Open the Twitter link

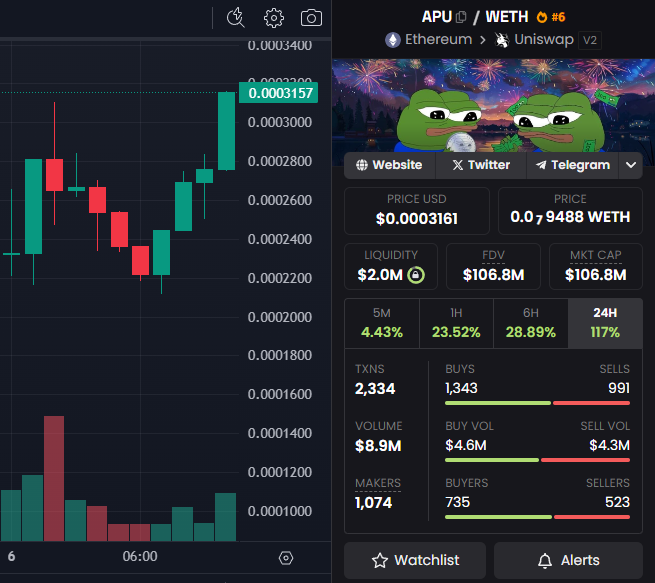481,165
